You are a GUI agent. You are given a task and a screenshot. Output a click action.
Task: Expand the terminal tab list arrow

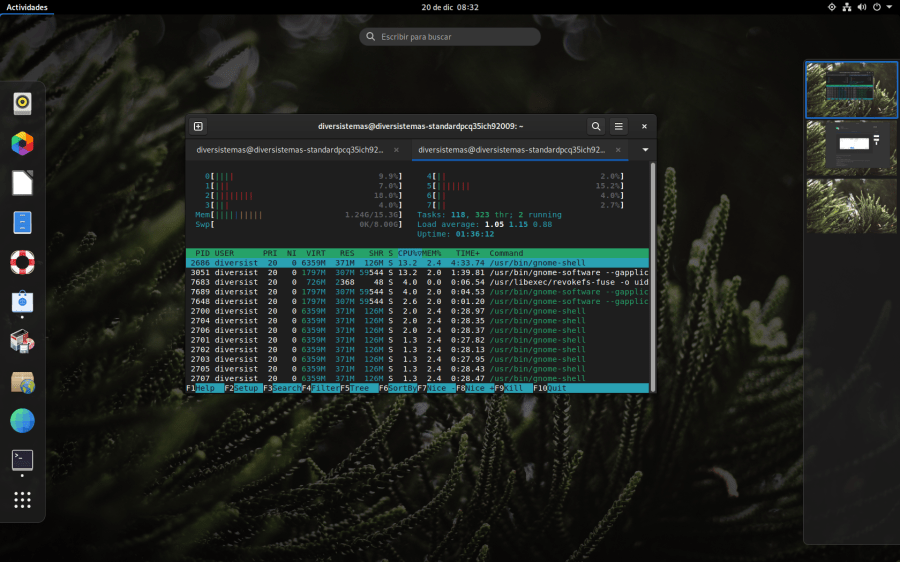[645, 149]
